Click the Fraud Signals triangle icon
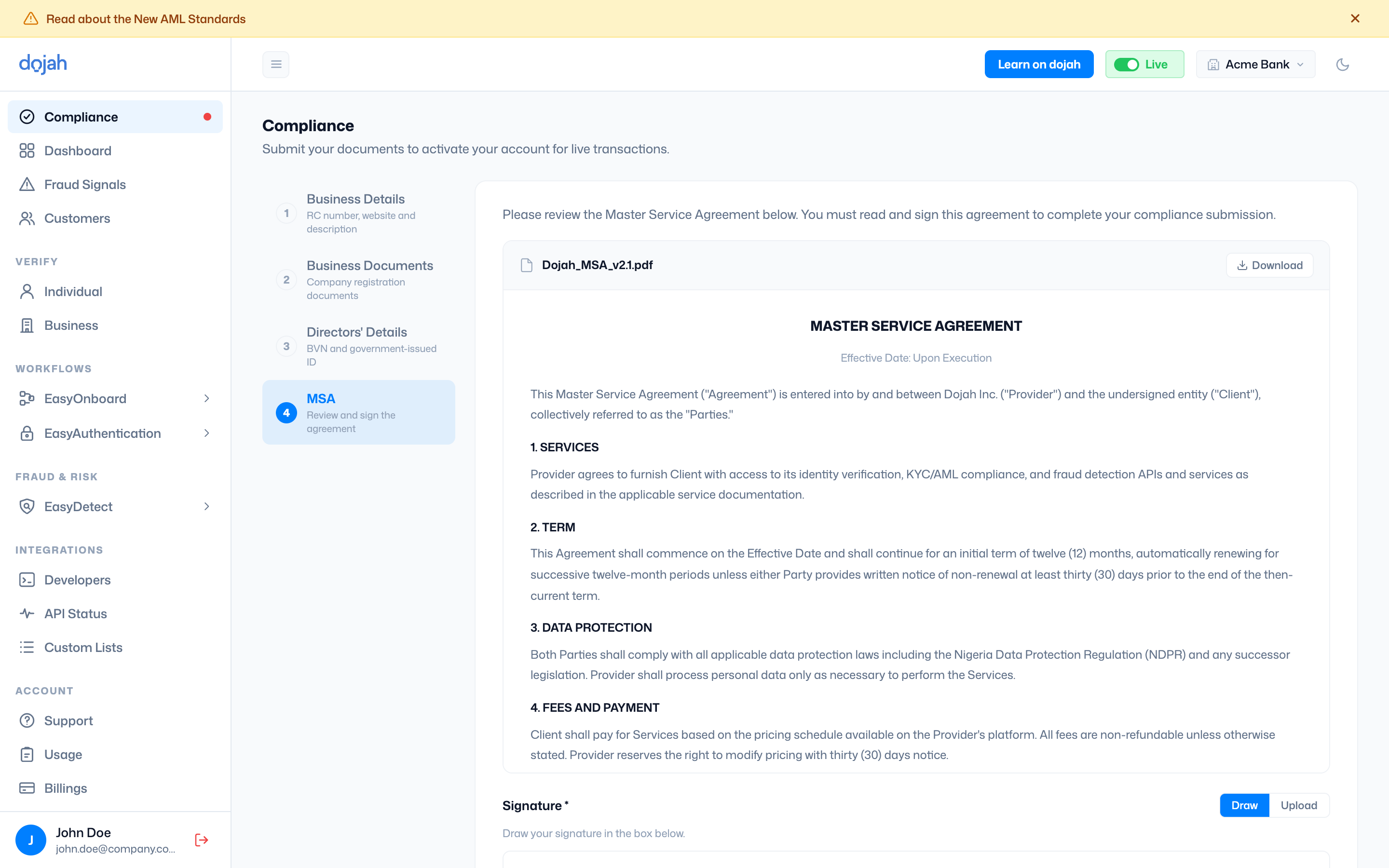Image resolution: width=1389 pixels, height=868 pixels. pos(27,184)
